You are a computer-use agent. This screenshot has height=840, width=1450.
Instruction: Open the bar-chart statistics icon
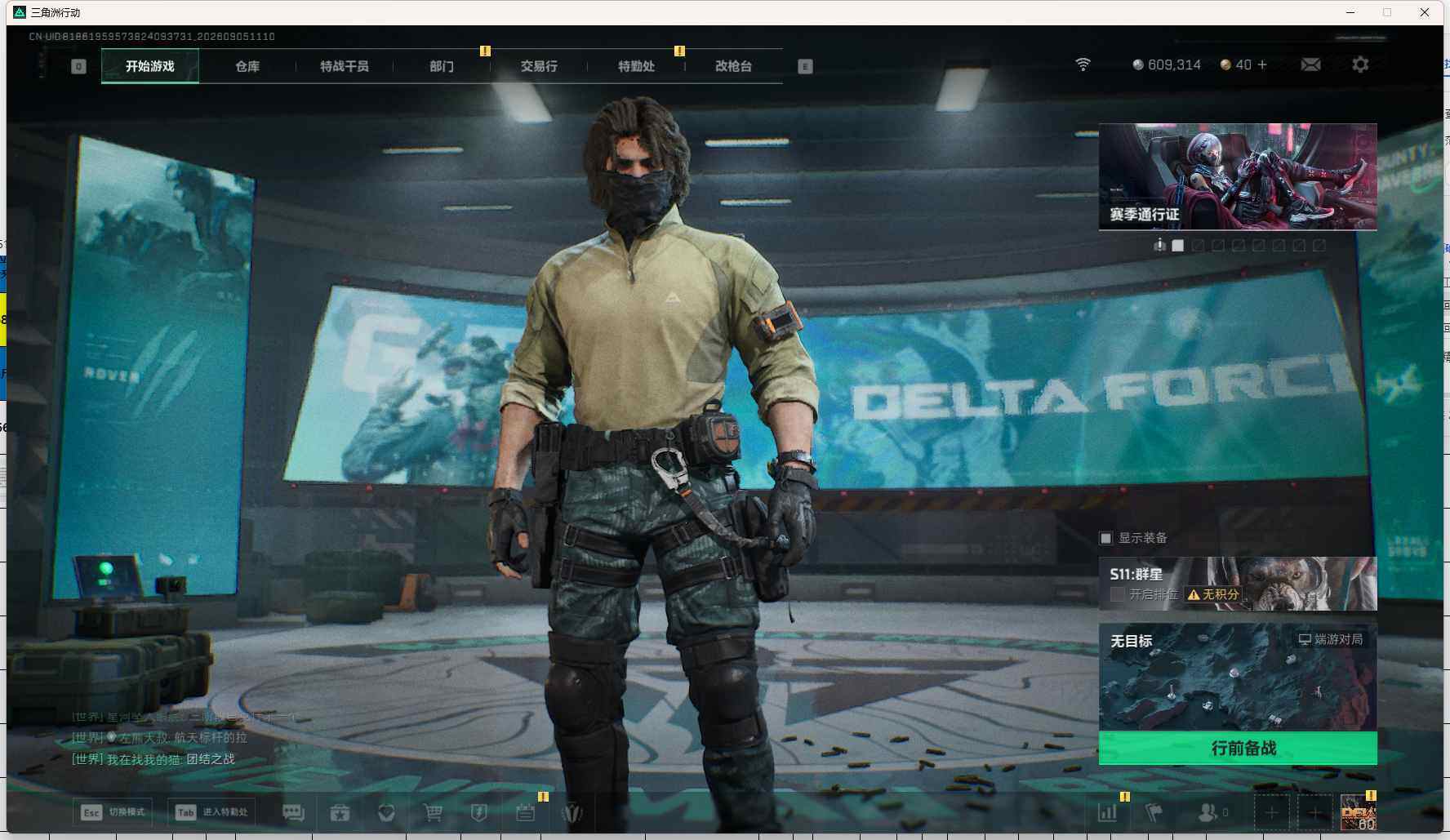click(1107, 812)
